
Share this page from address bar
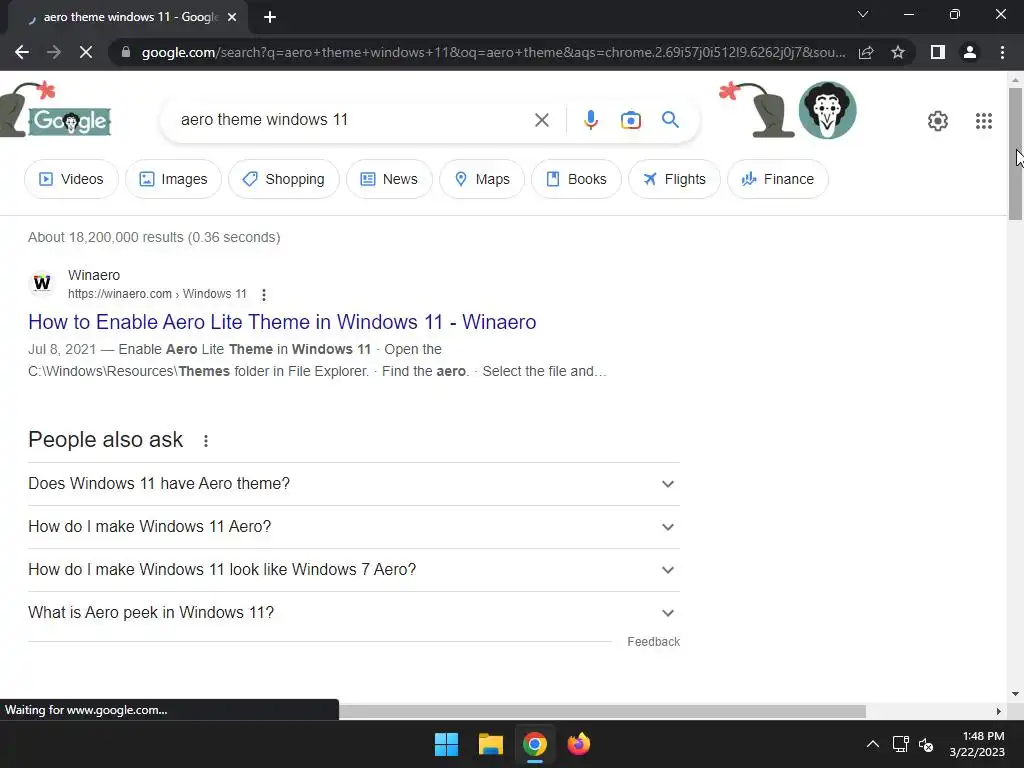coord(866,52)
